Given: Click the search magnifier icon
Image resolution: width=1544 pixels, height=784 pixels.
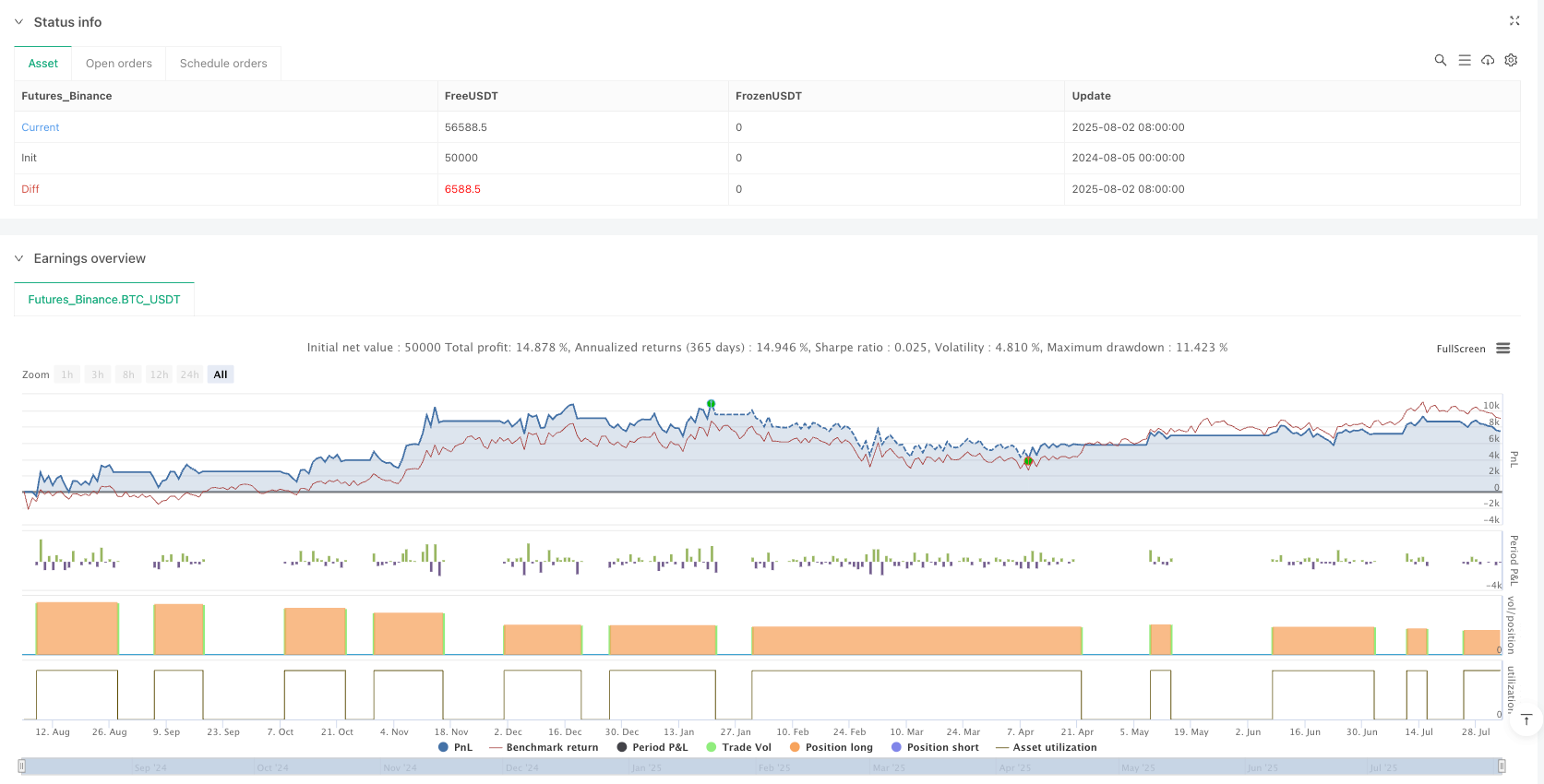Looking at the screenshot, I should coord(1440,60).
